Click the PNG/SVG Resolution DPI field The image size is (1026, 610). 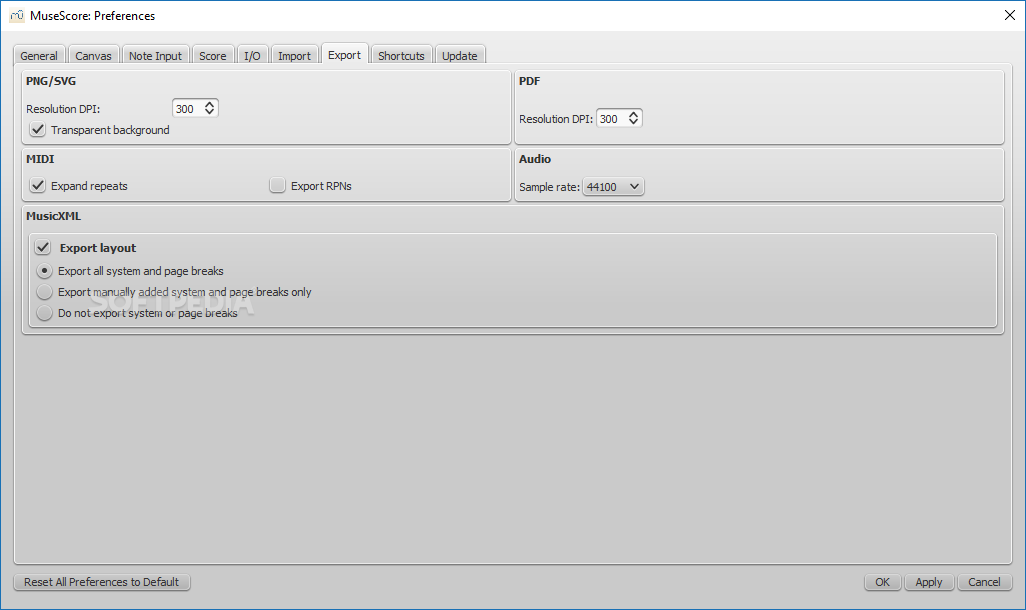[188, 109]
